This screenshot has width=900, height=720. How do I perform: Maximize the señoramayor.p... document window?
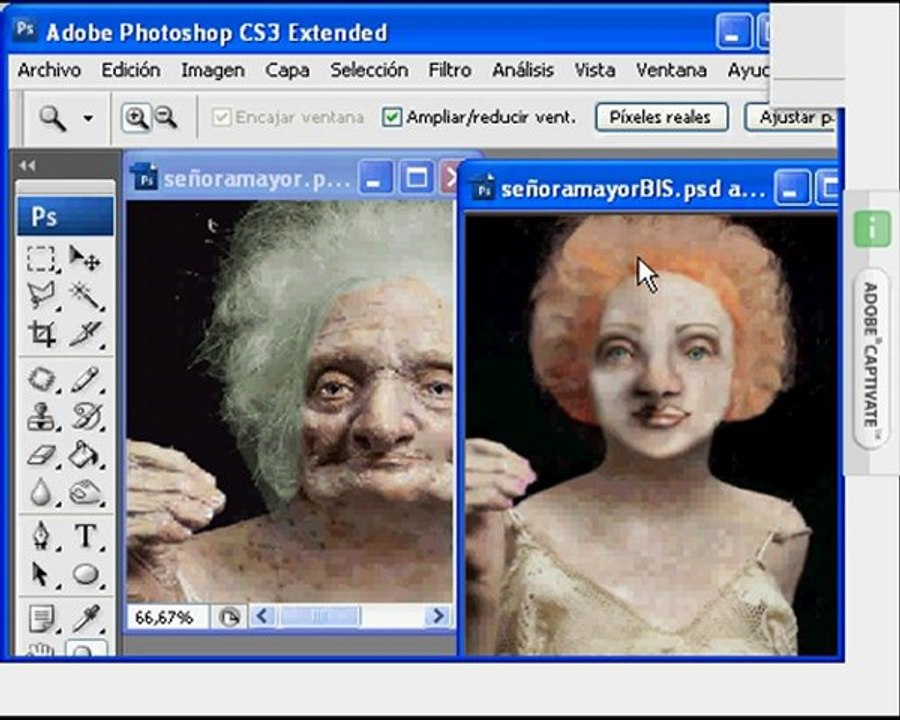coord(416,177)
